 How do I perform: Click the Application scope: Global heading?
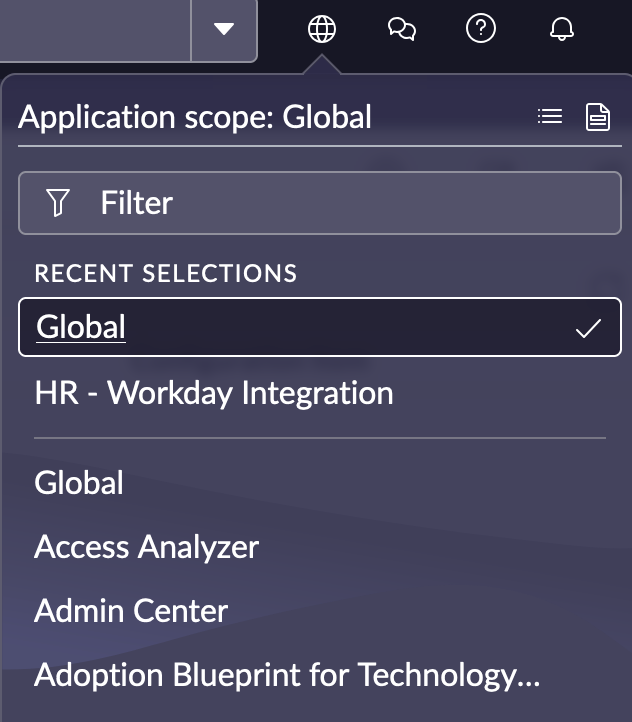point(195,117)
